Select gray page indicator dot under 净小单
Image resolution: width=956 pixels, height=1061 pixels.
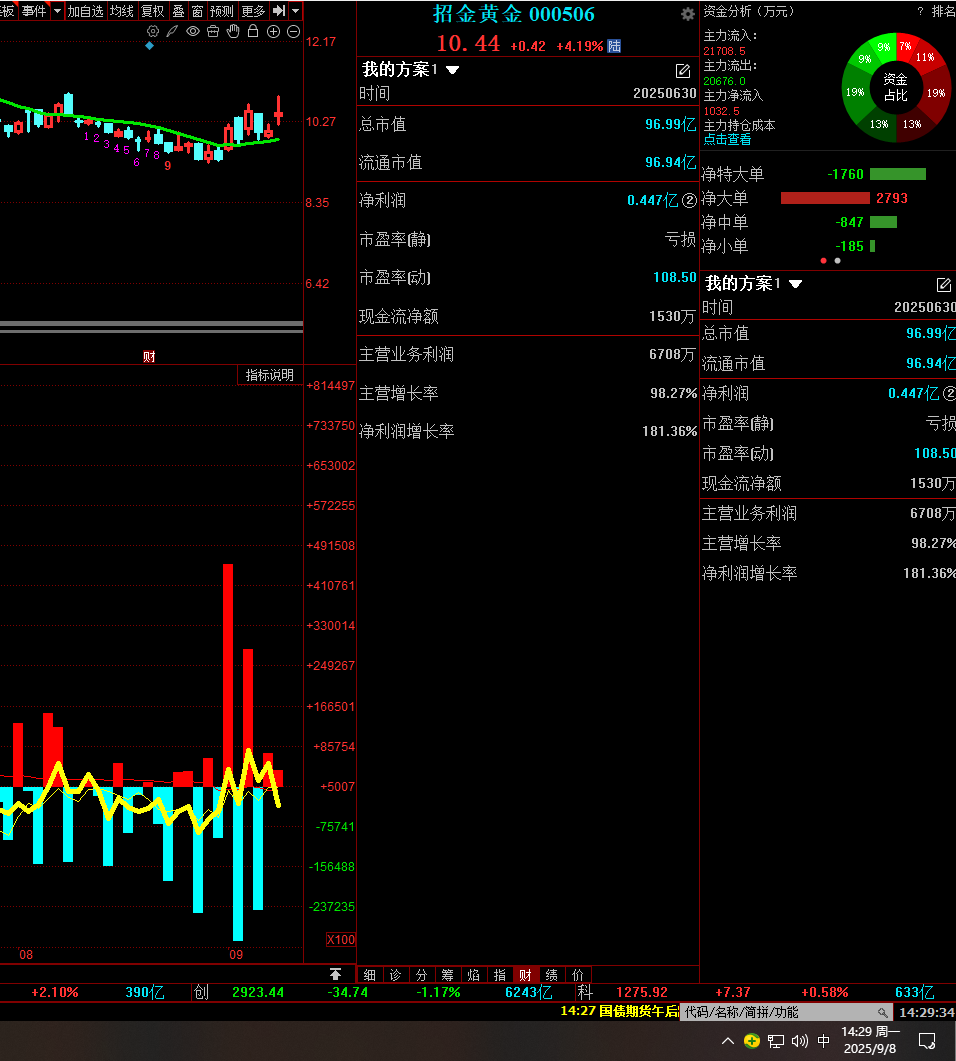[838, 261]
